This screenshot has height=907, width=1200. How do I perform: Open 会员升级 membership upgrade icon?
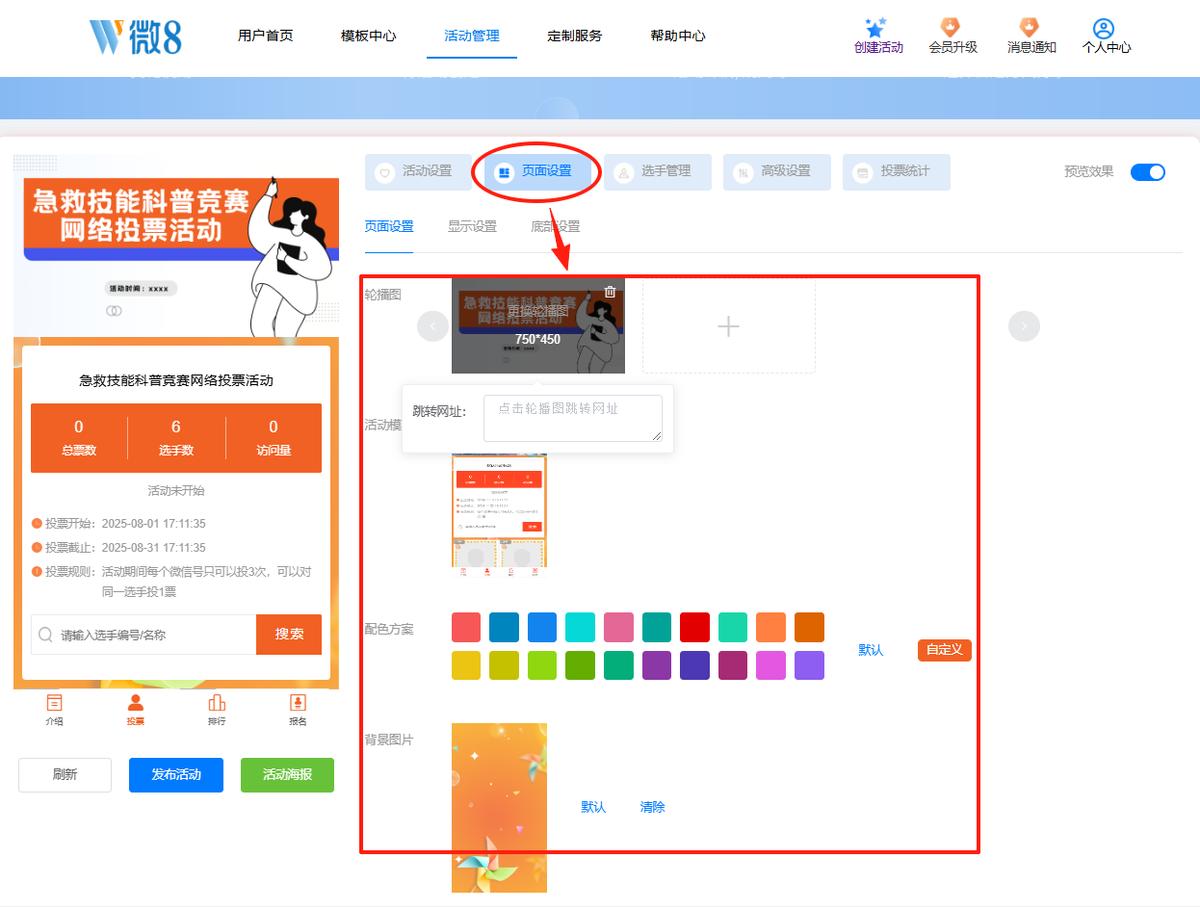pyautogui.click(x=951, y=27)
